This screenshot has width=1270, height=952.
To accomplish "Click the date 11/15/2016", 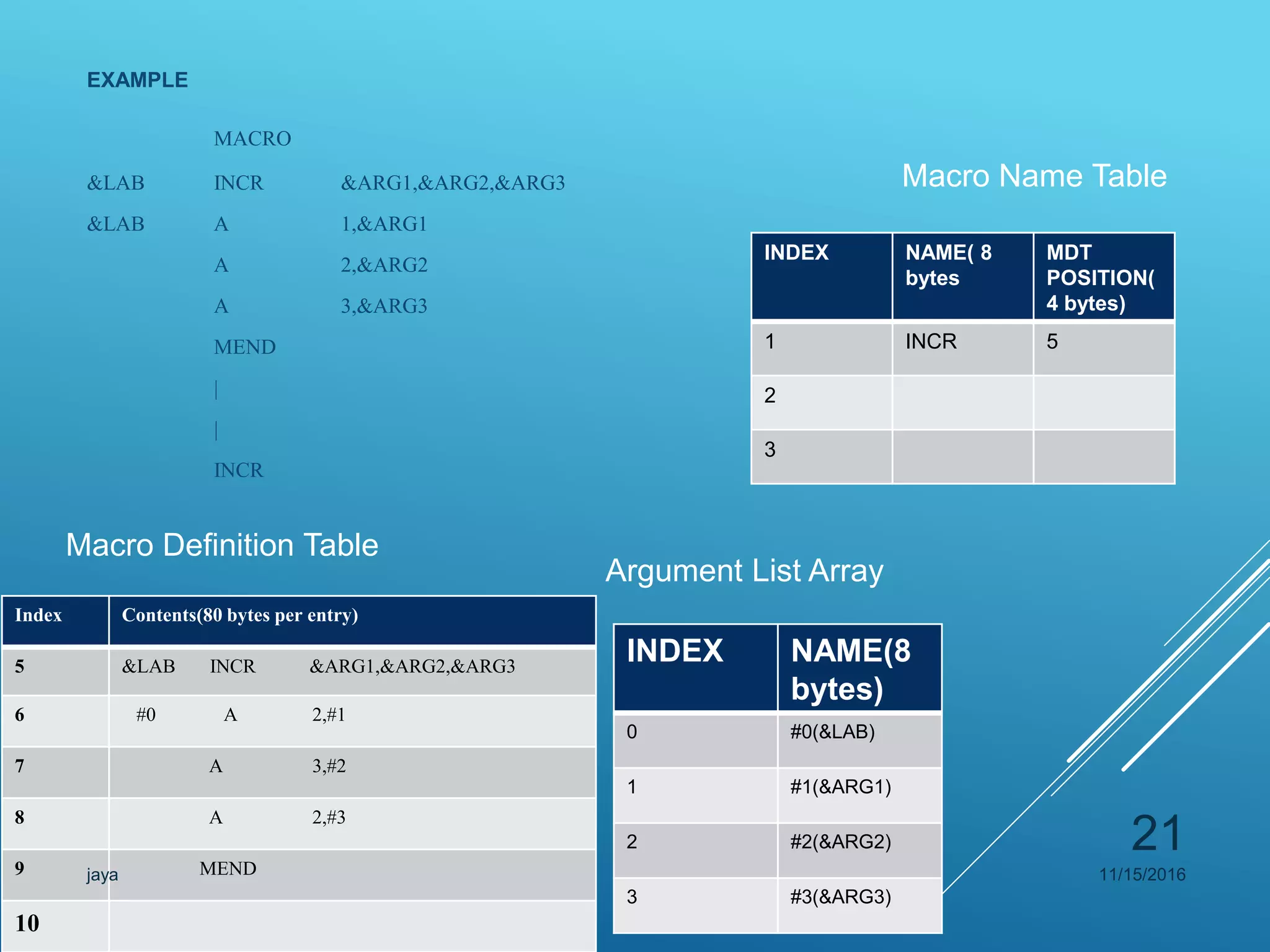I will tap(1142, 875).
